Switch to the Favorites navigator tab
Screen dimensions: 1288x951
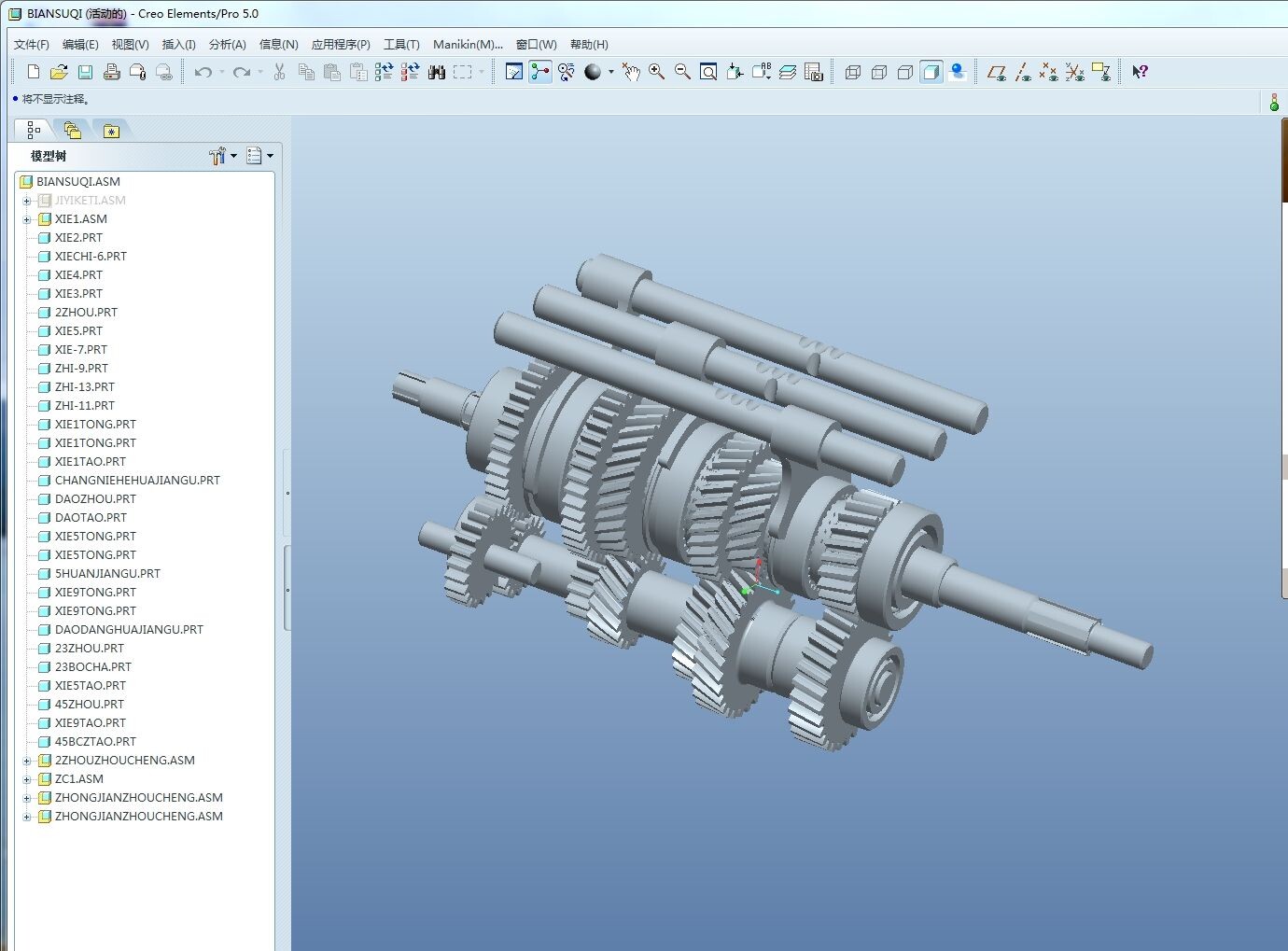click(x=111, y=131)
